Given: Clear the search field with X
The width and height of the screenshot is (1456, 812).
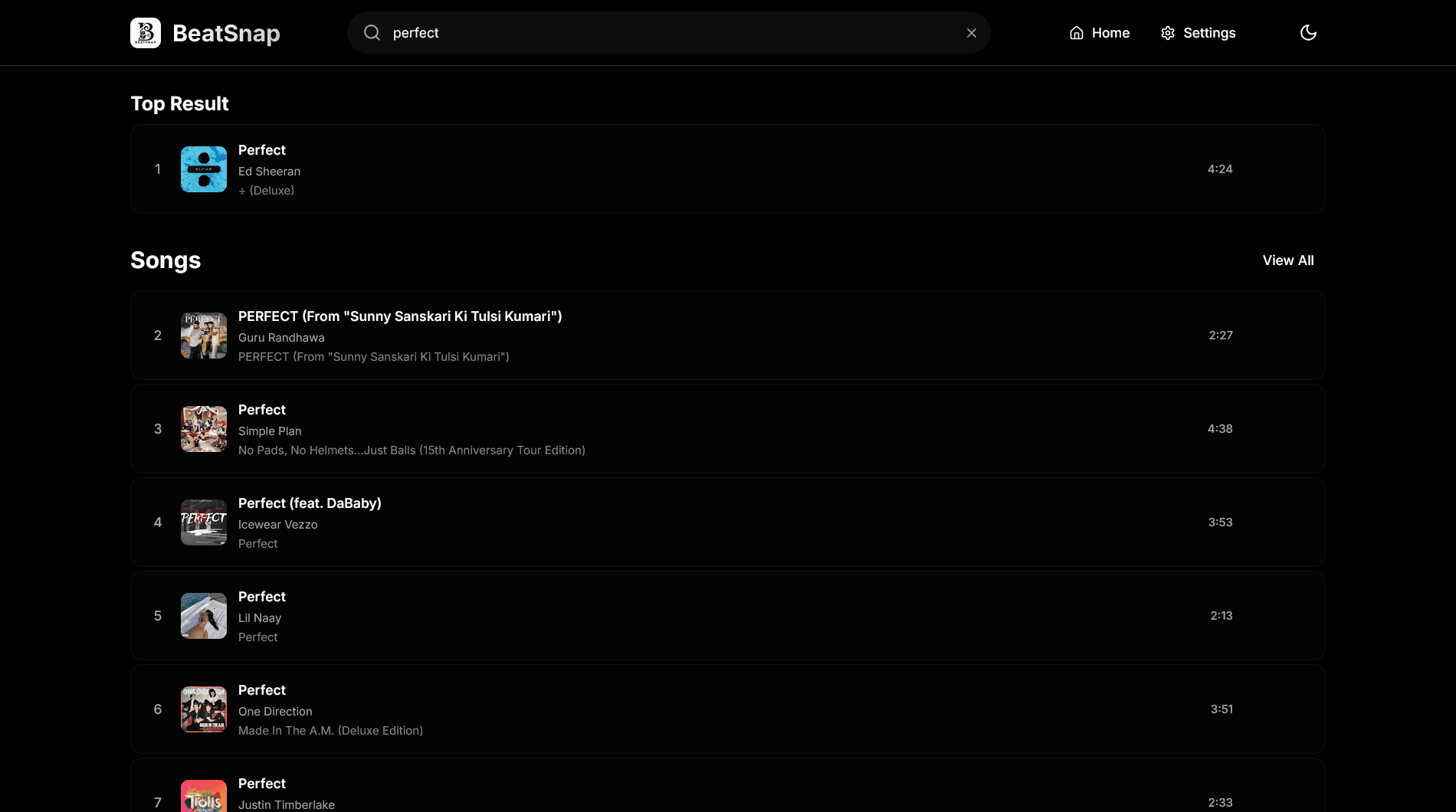Looking at the screenshot, I should point(971,33).
